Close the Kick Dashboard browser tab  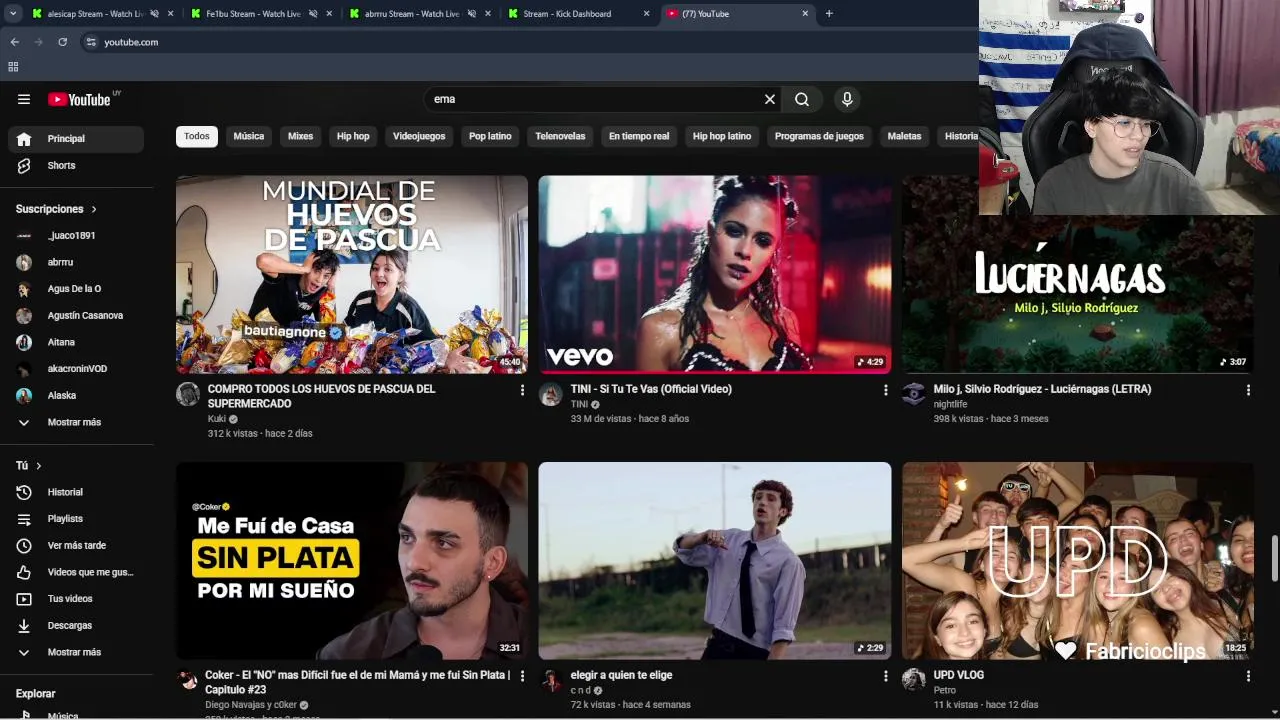tap(646, 14)
